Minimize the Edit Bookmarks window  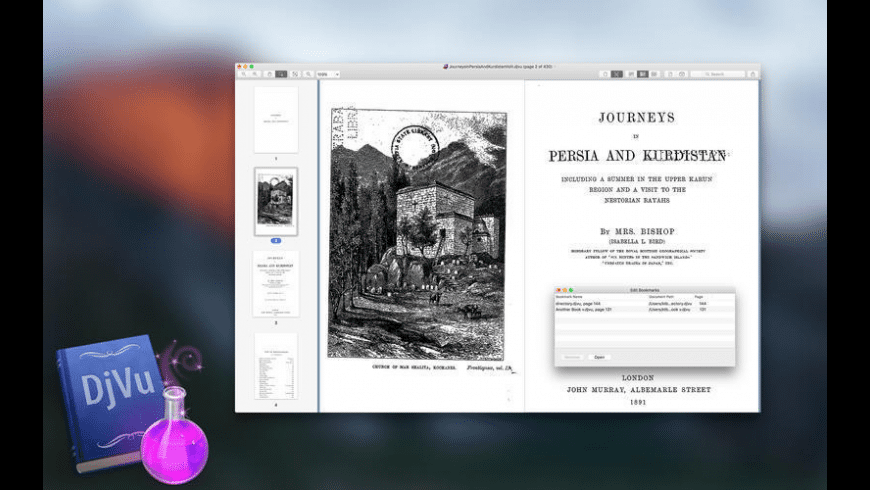[565, 290]
